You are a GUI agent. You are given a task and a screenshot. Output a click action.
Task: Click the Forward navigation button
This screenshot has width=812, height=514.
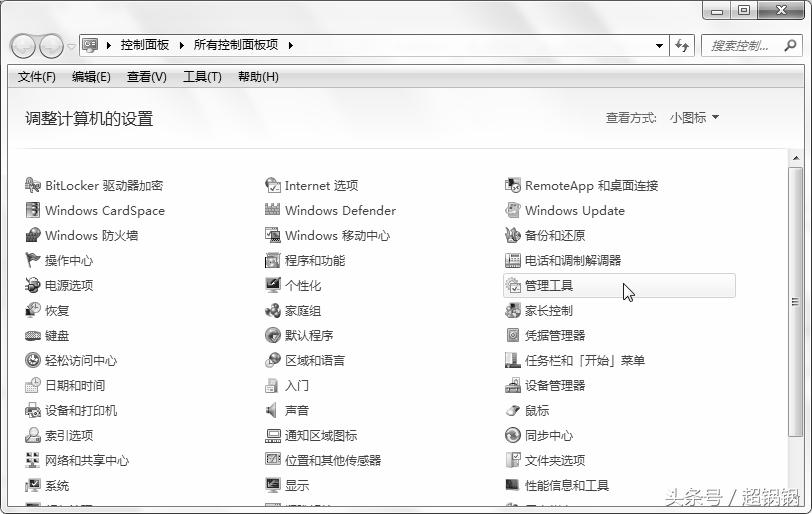[x=51, y=46]
